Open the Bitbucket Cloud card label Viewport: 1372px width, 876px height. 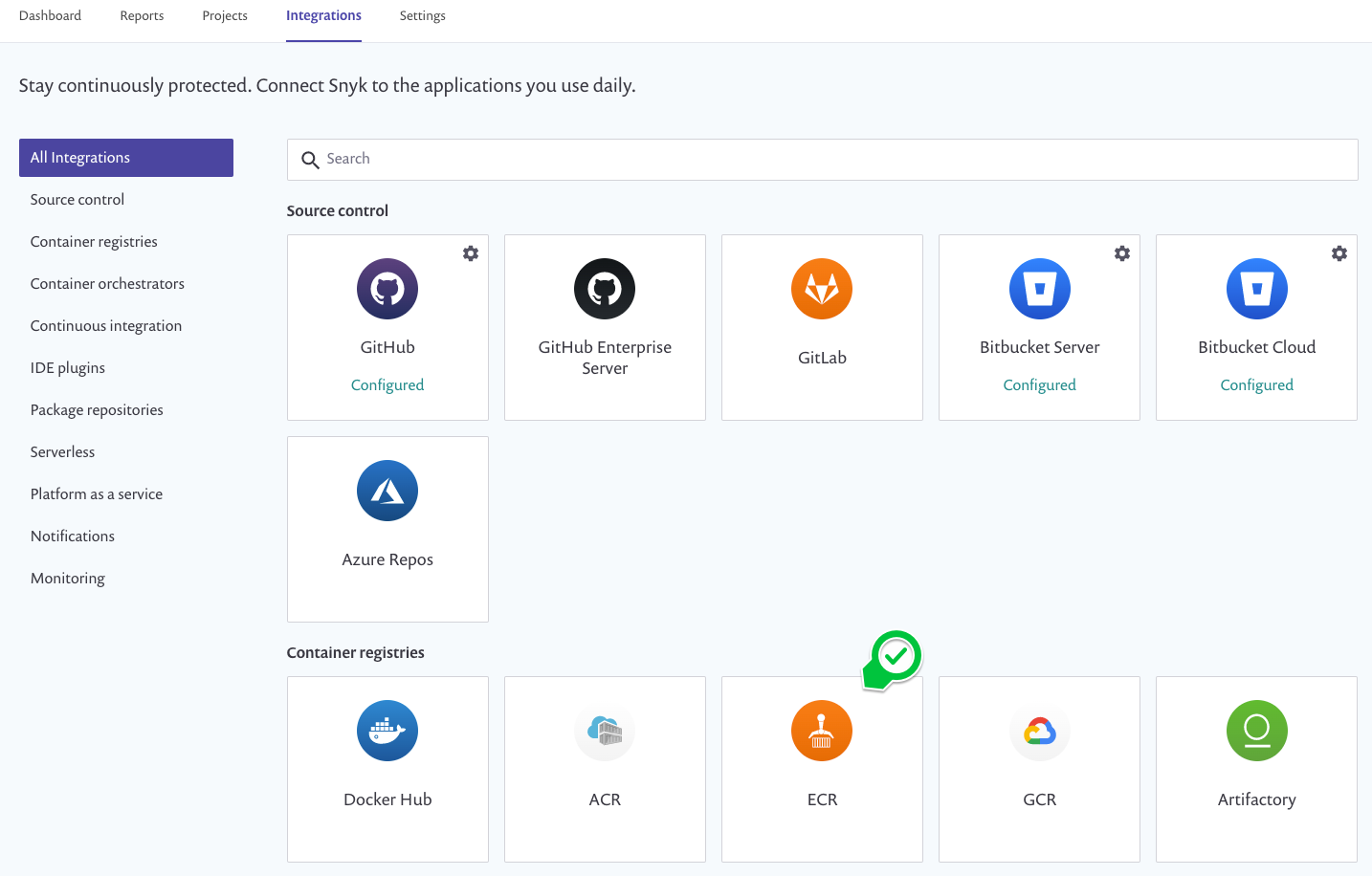1257,347
